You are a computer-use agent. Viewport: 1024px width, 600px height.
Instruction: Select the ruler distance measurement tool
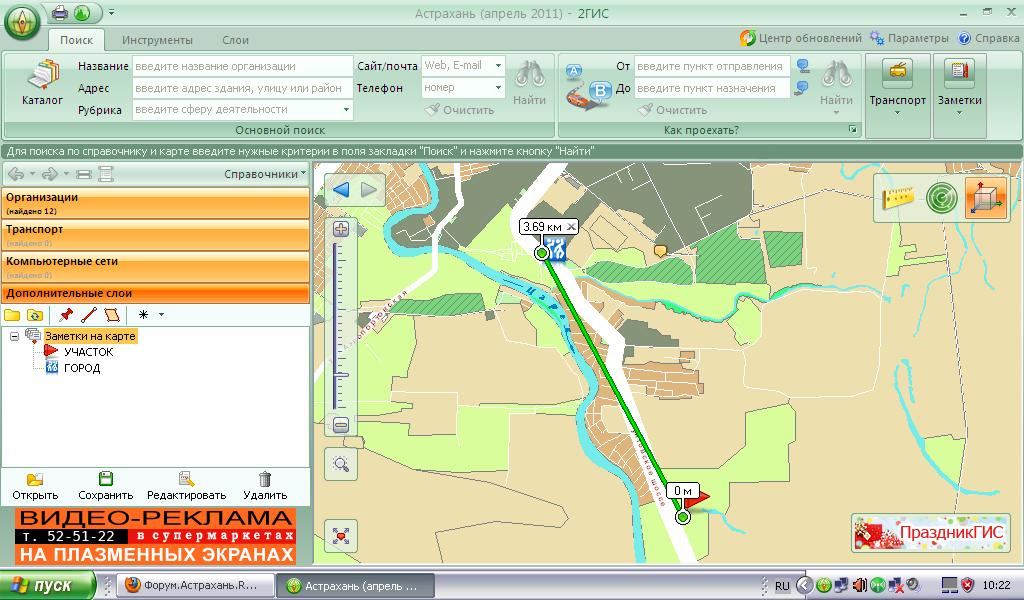(899, 197)
